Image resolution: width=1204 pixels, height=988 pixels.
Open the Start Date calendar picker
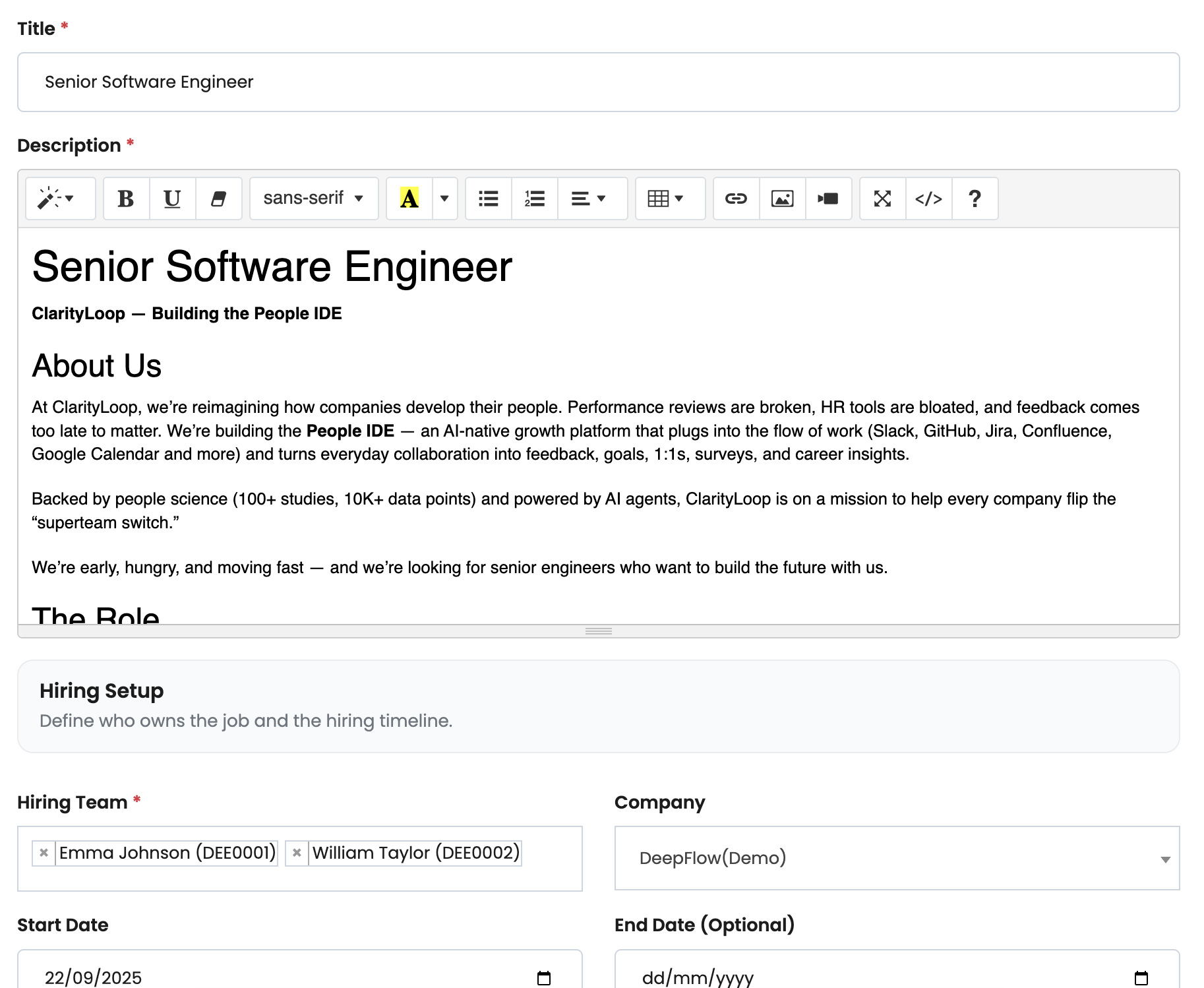[544, 977]
